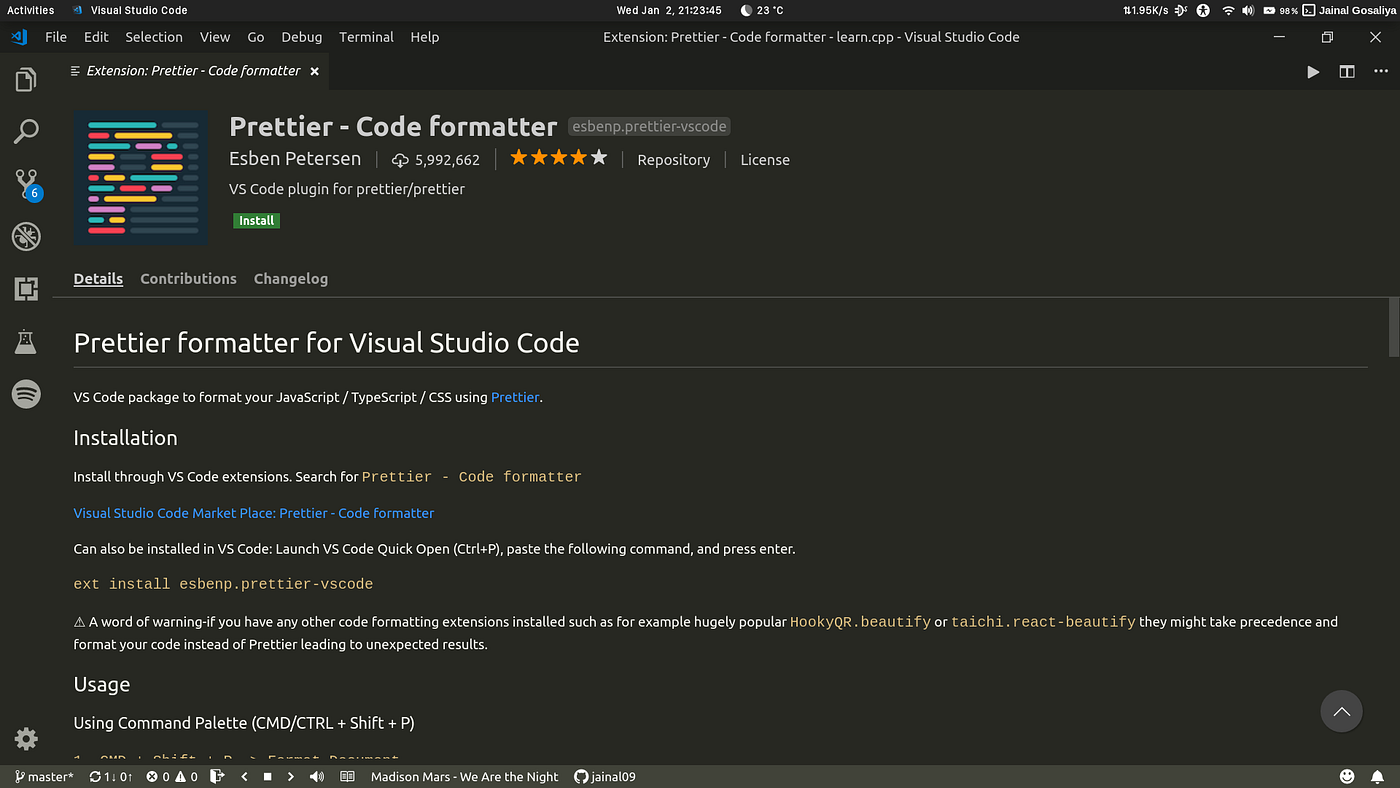Open the Go menu
The image size is (1400, 788).
coord(256,37)
